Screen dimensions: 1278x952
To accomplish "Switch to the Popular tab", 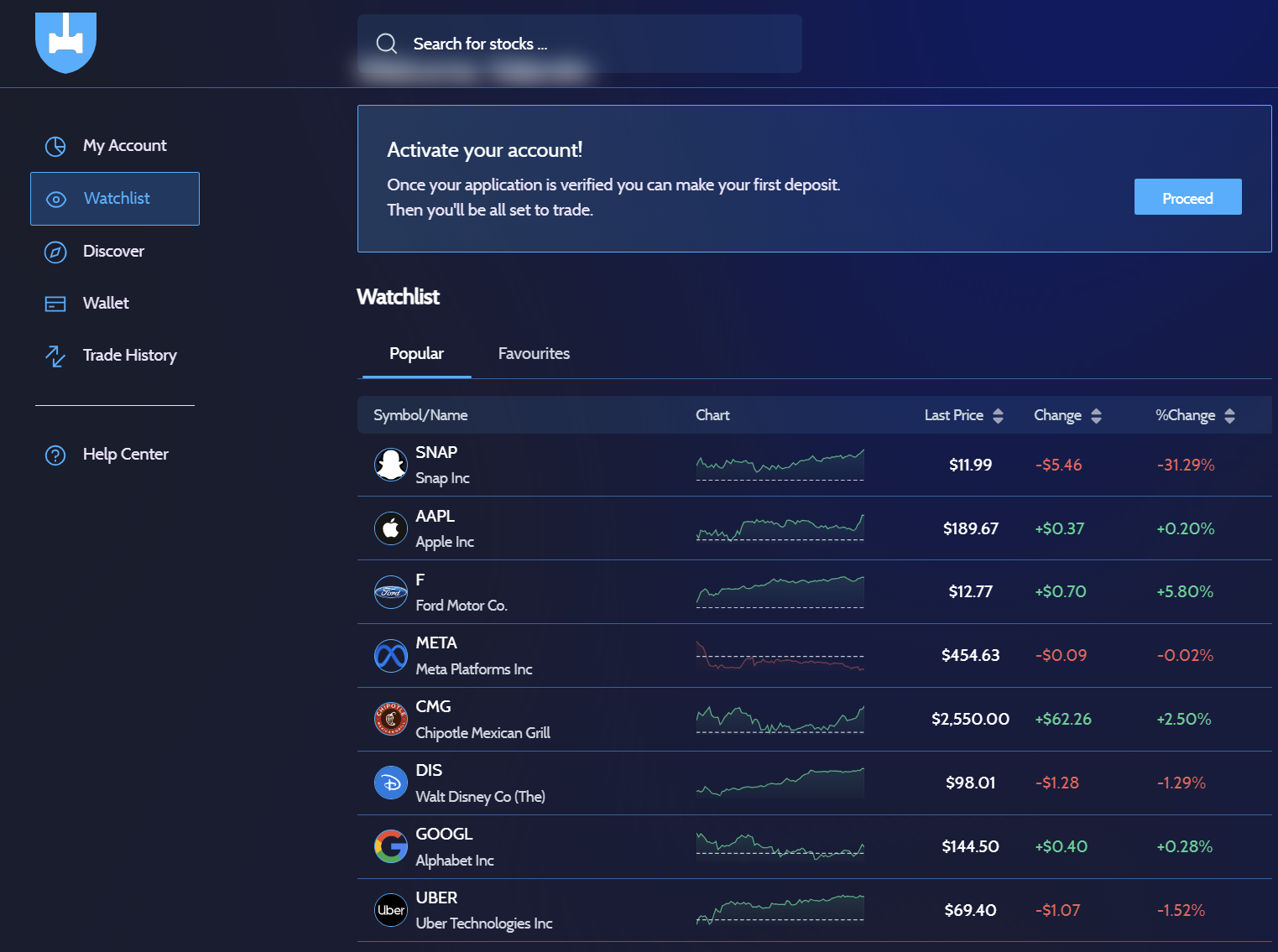I will coord(416,354).
